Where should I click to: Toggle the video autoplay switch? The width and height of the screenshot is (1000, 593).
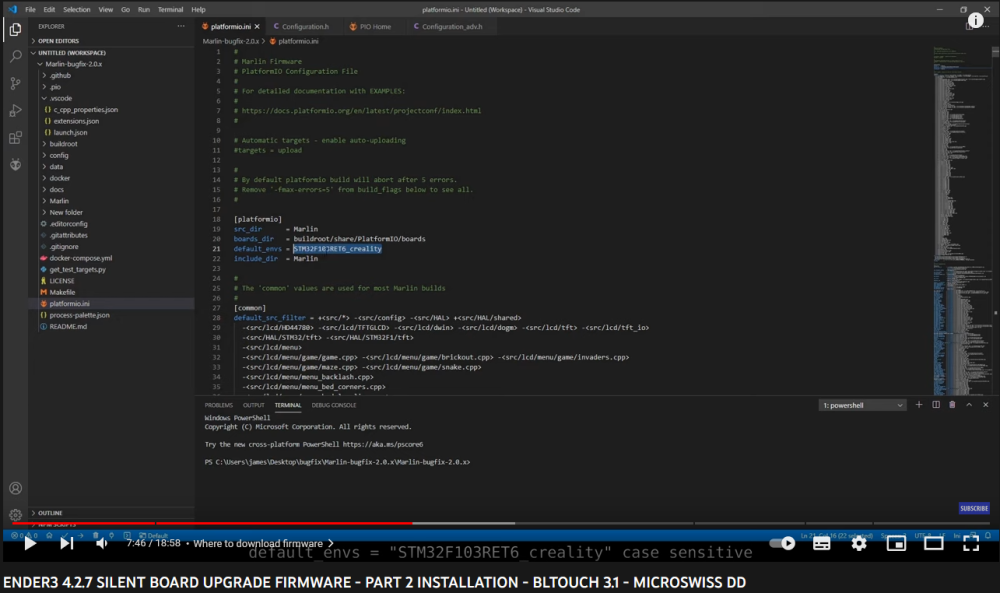click(x=782, y=544)
